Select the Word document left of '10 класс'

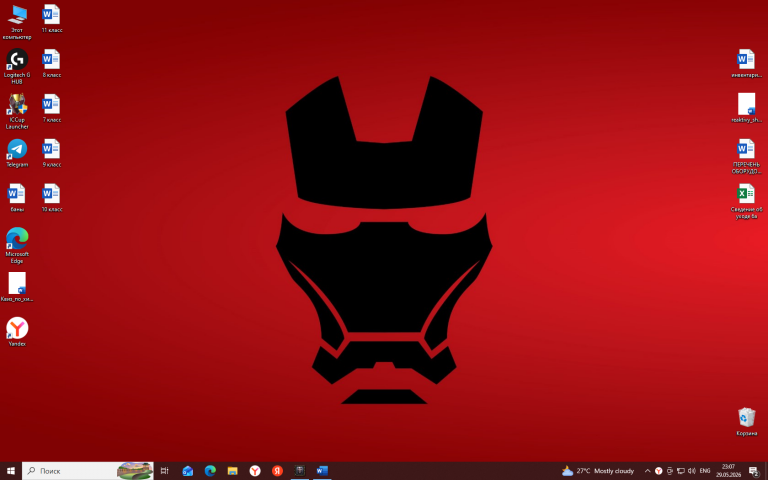click(17, 198)
